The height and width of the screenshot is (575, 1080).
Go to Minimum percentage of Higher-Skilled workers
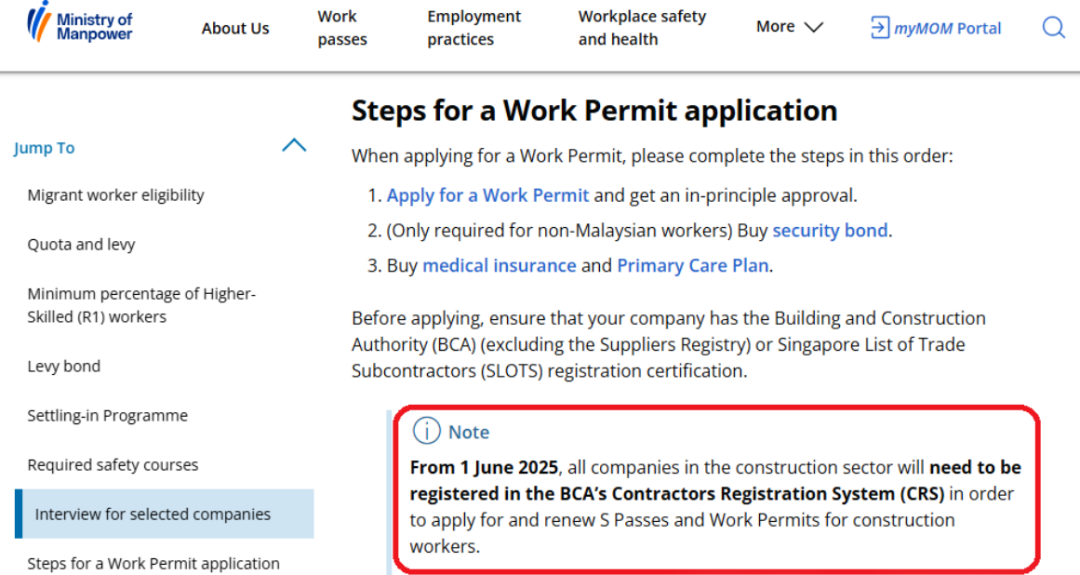(x=141, y=305)
